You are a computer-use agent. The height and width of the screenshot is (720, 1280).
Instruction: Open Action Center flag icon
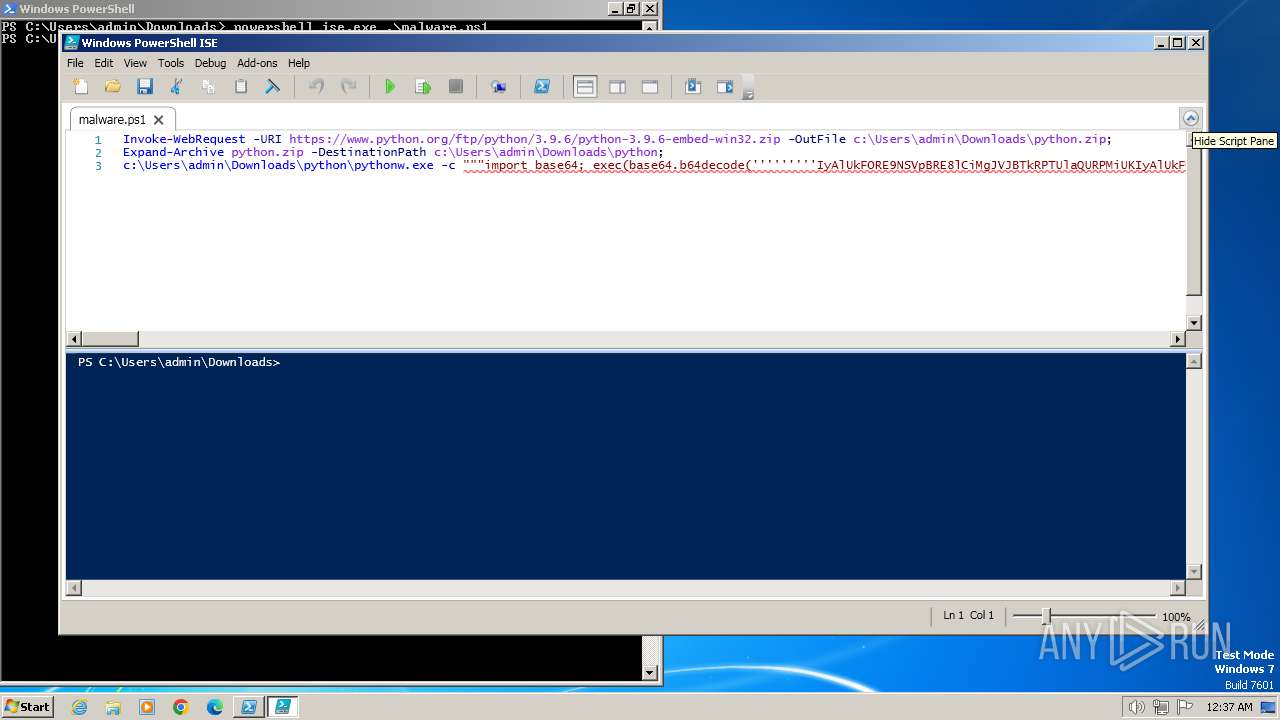tap(1185, 707)
